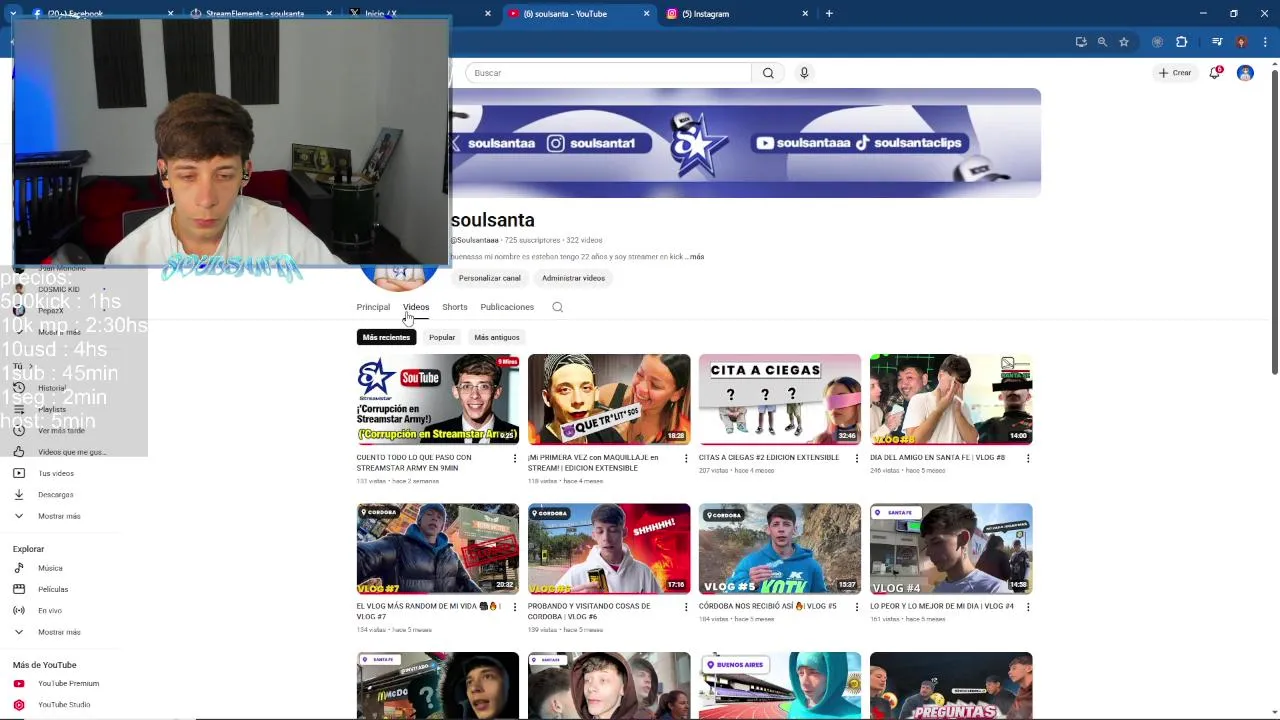
Task: Click Personalizar canal button
Action: tap(490, 278)
